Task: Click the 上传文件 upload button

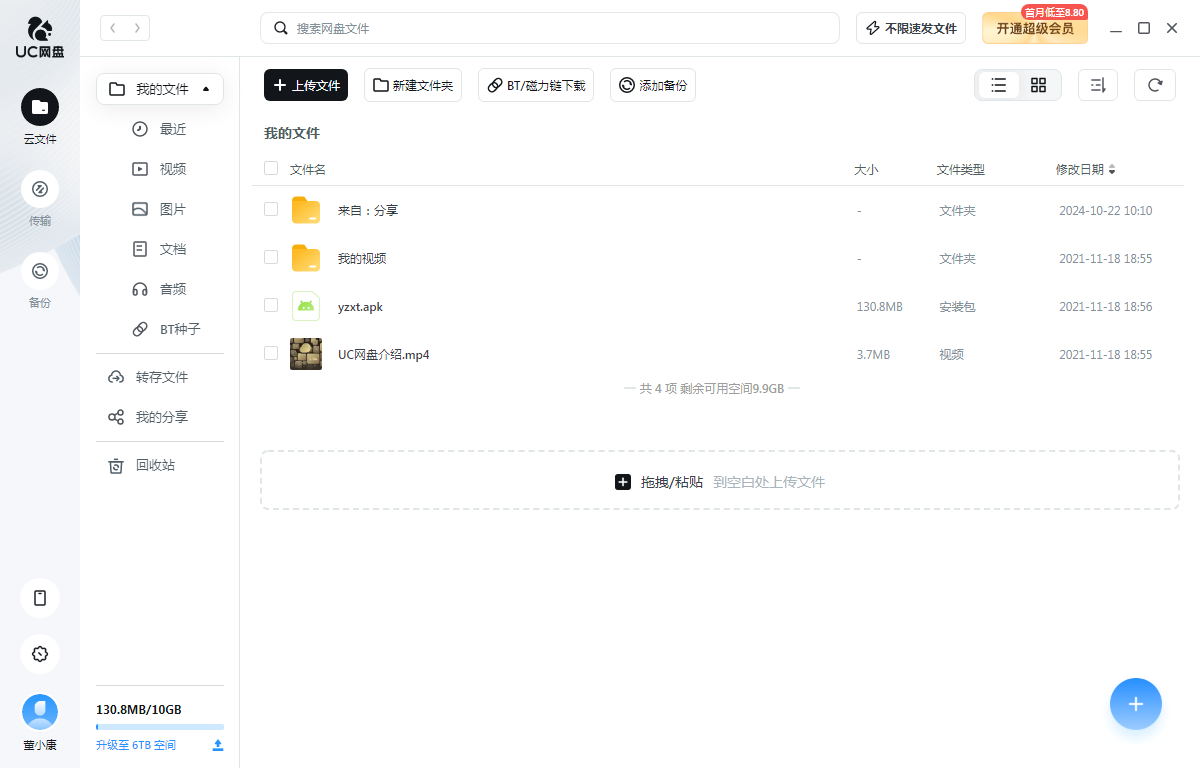Action: [x=306, y=85]
